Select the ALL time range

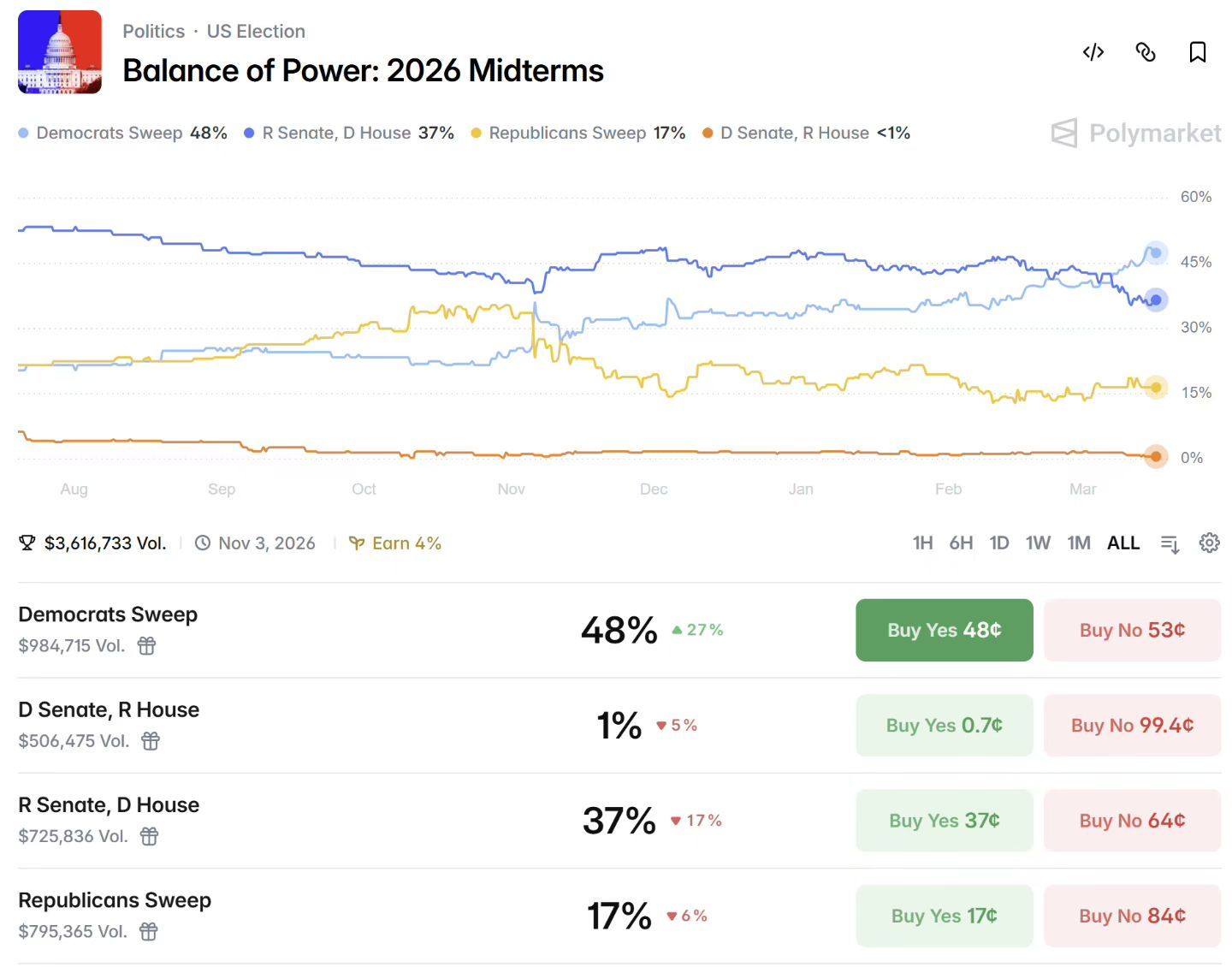click(1122, 543)
